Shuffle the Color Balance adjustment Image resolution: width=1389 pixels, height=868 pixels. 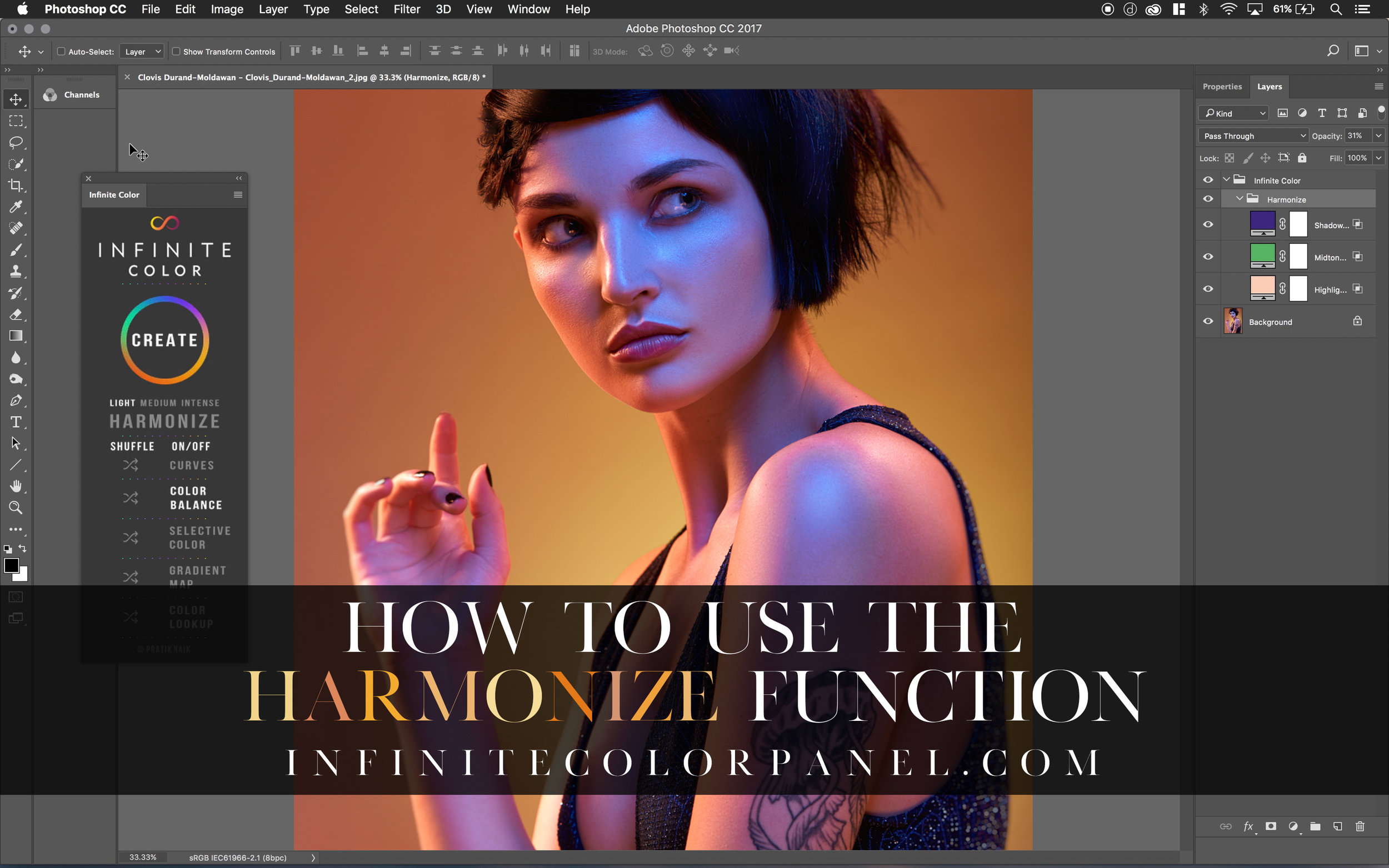tap(131, 498)
